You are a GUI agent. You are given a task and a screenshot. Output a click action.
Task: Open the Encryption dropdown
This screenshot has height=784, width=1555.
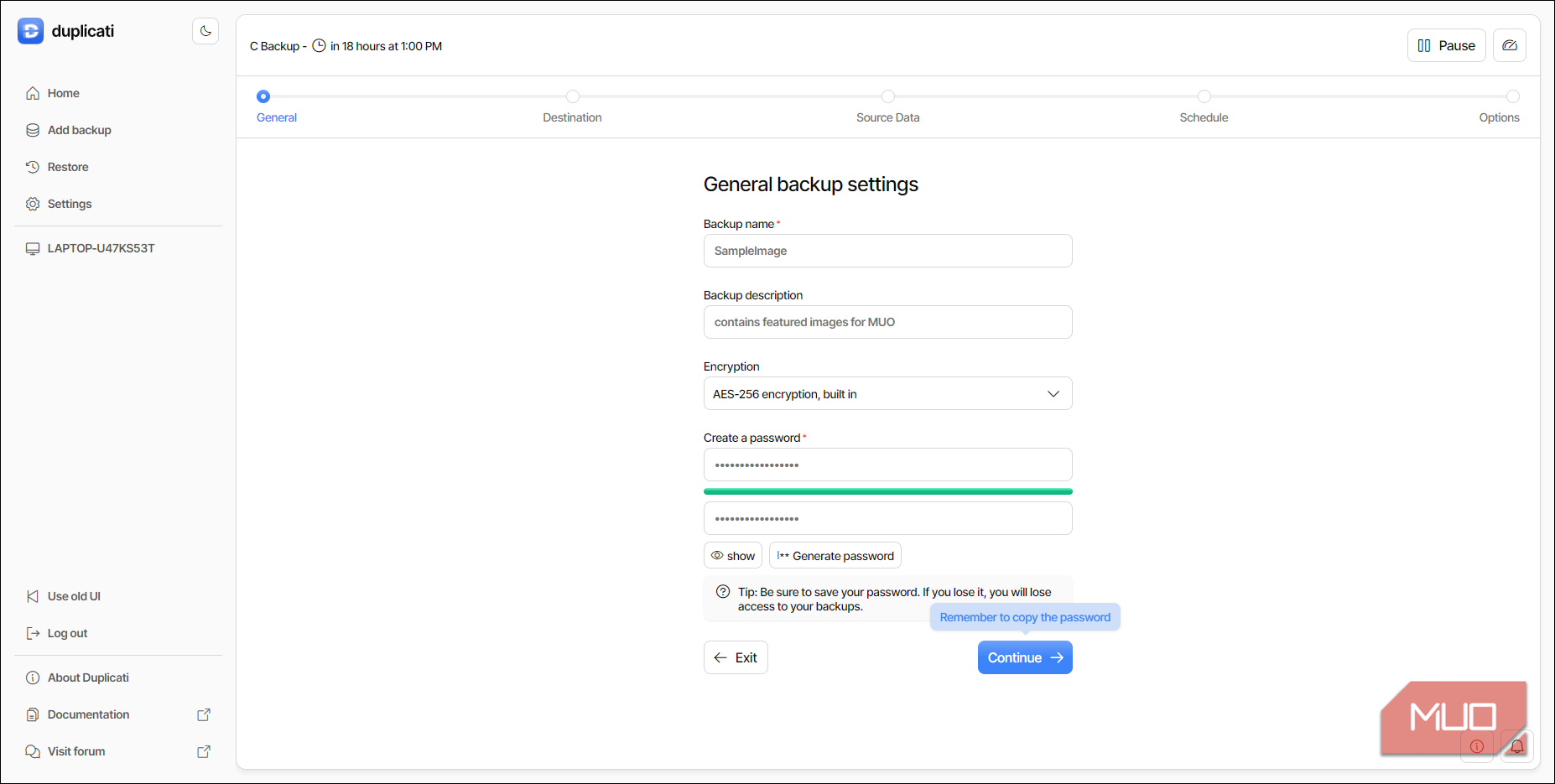point(888,393)
